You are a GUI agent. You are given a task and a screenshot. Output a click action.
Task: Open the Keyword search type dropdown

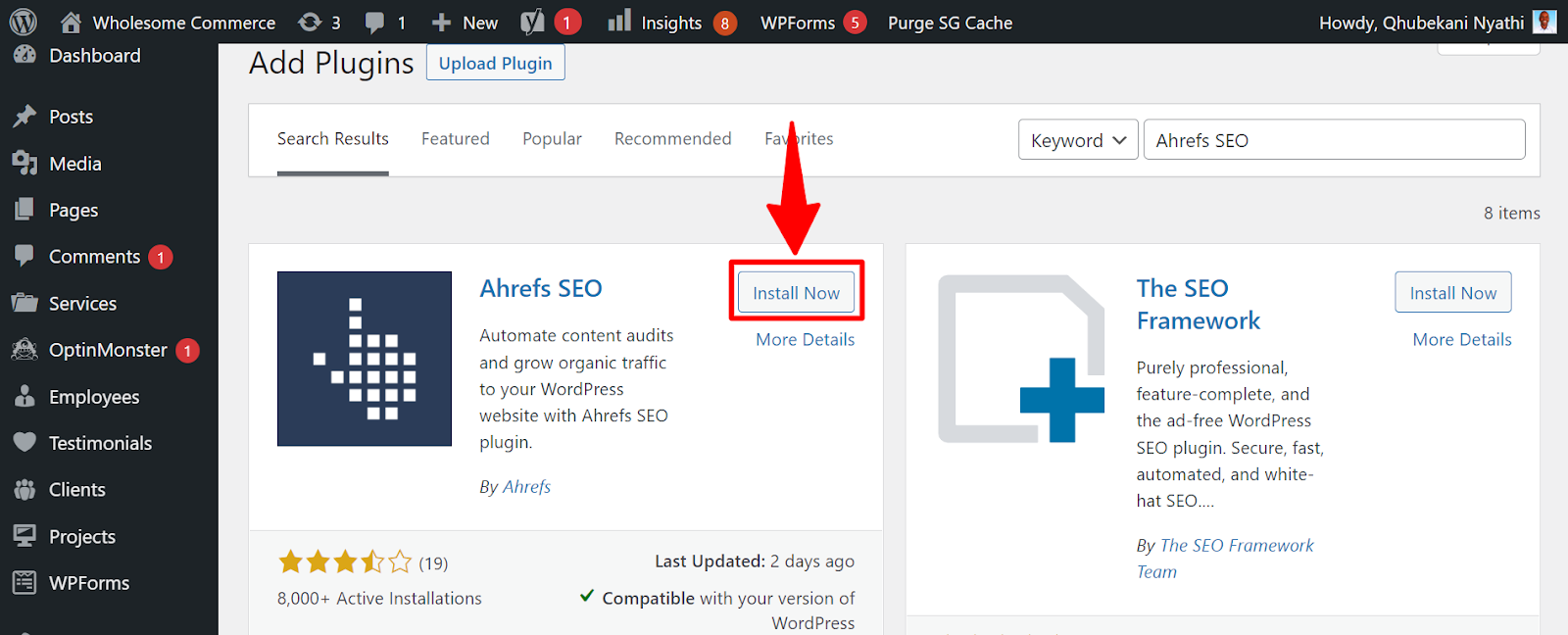(x=1078, y=140)
